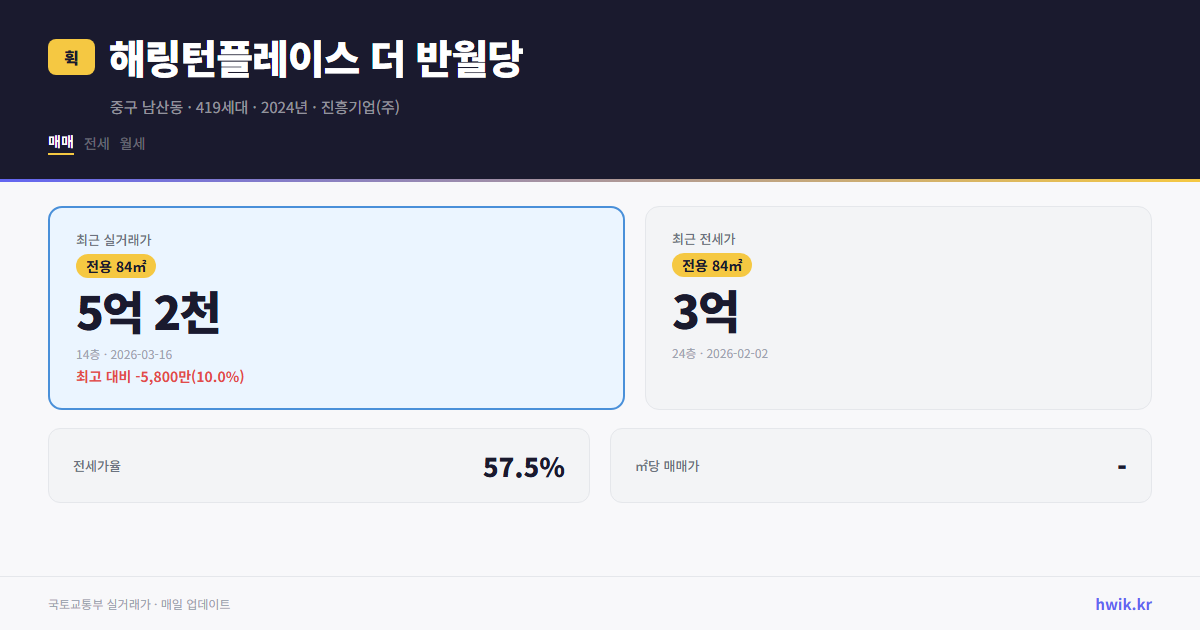Click the 중구 남산동 subtitle info
The height and width of the screenshot is (630, 1200).
tap(253, 107)
